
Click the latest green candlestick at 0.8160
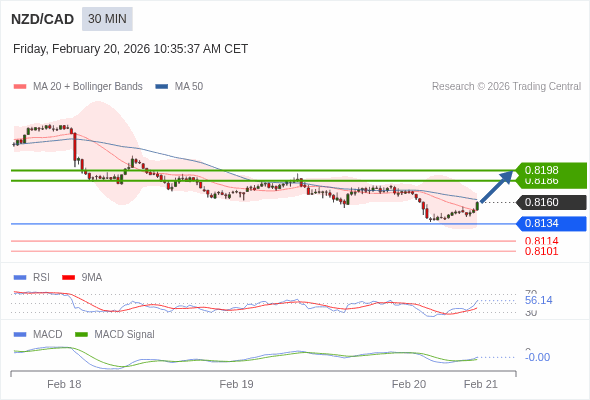477,206
